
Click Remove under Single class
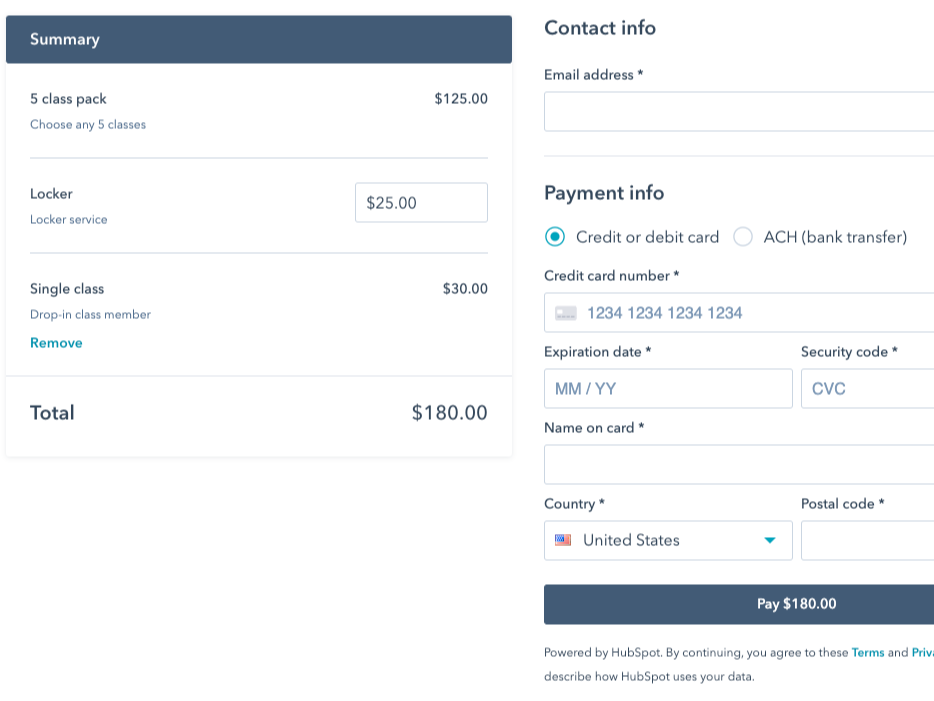[56, 342]
